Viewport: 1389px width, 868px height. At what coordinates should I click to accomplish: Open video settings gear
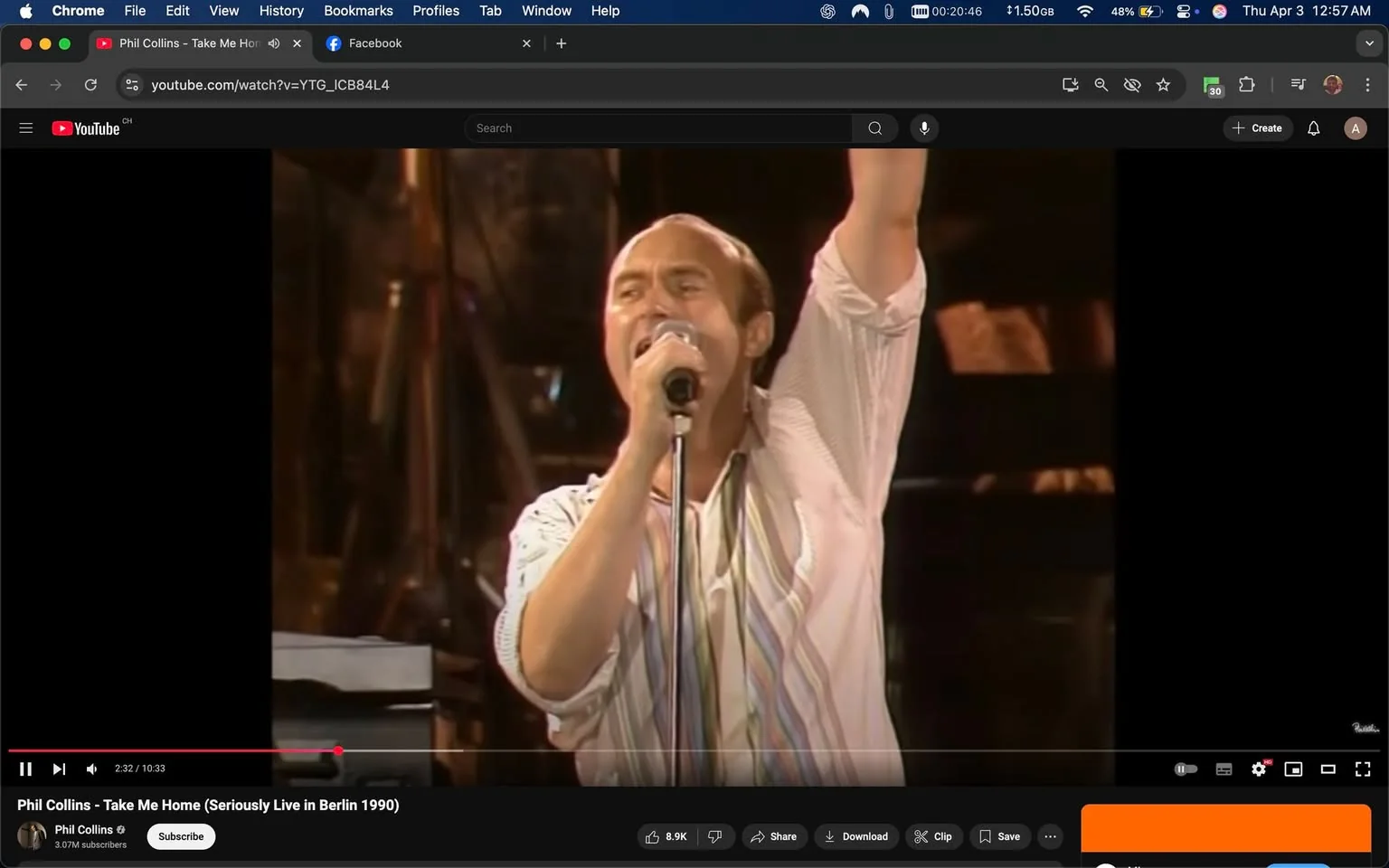(1259, 769)
